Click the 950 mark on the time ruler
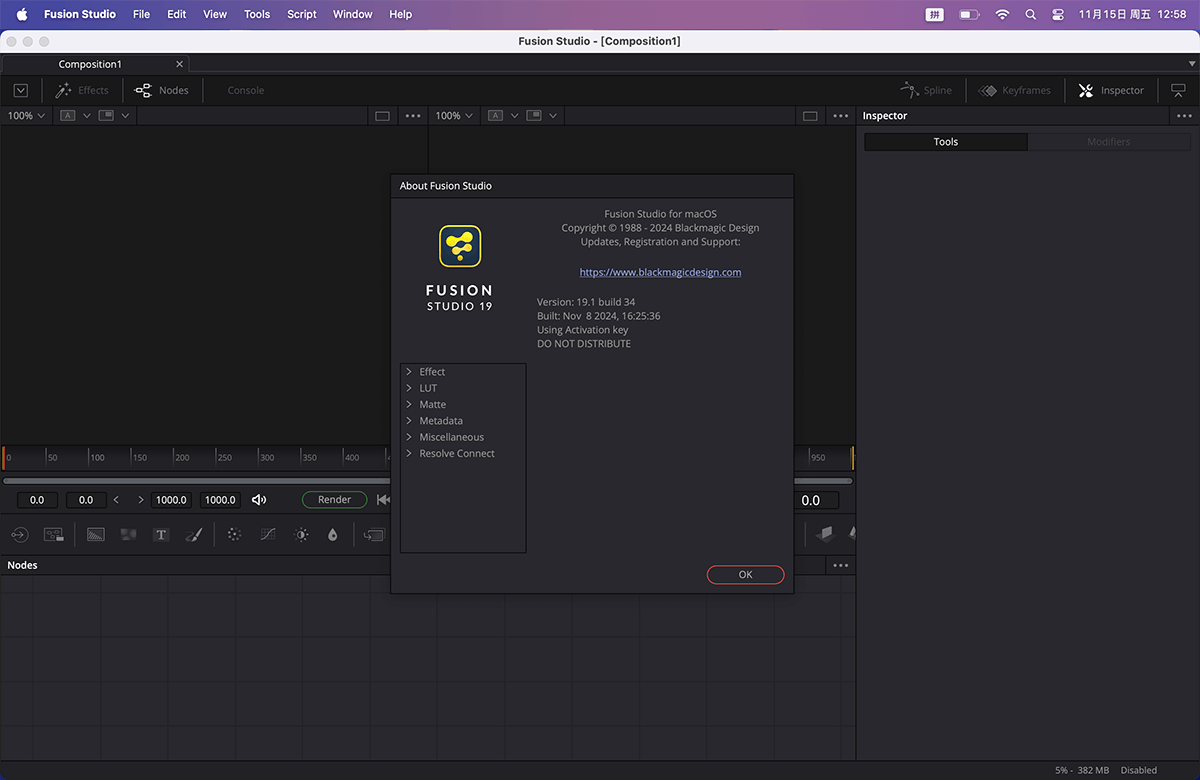1200x780 pixels. tap(818, 458)
